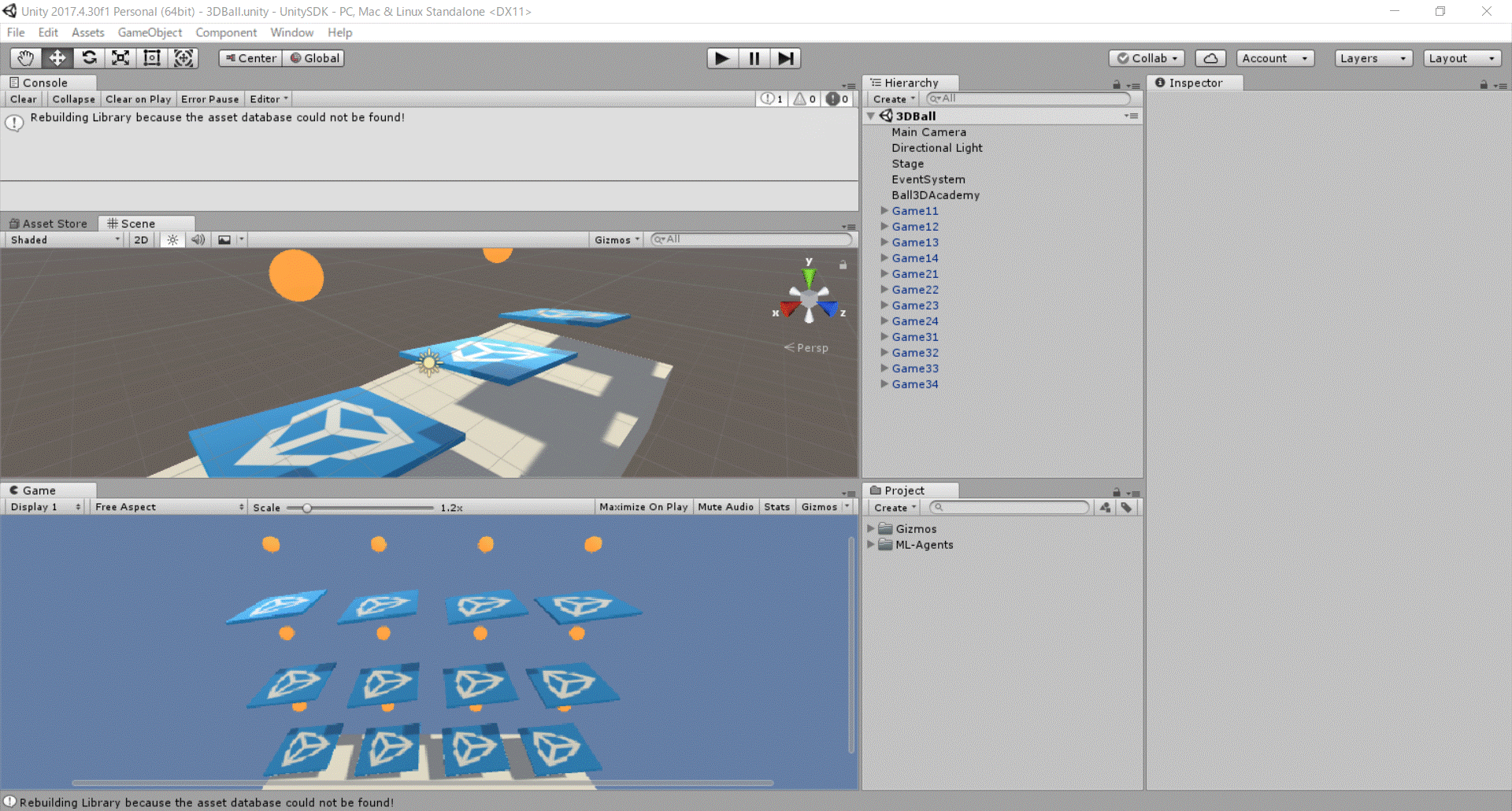Viewport: 1512px width, 811px height.
Task: Open the 3DBall scene options menu
Action: (x=1132, y=116)
